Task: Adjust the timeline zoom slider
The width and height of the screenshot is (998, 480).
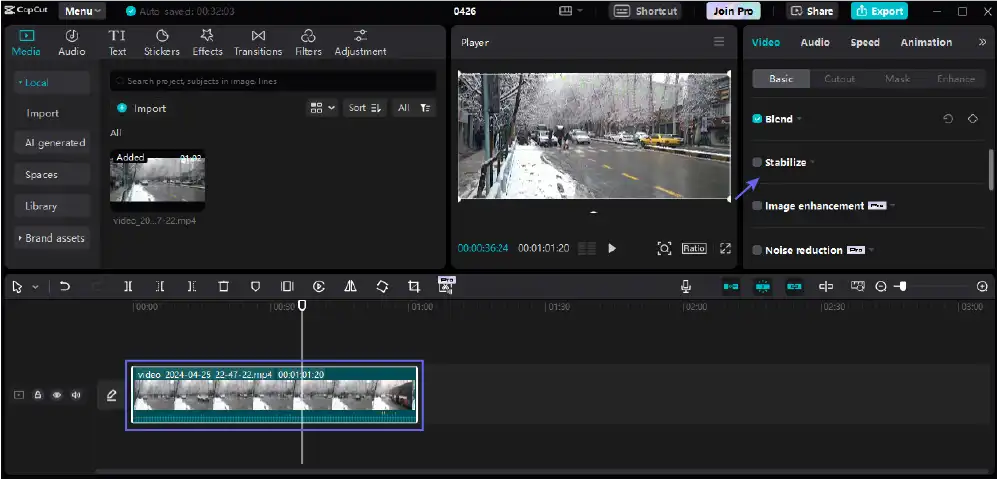Action: [902, 287]
